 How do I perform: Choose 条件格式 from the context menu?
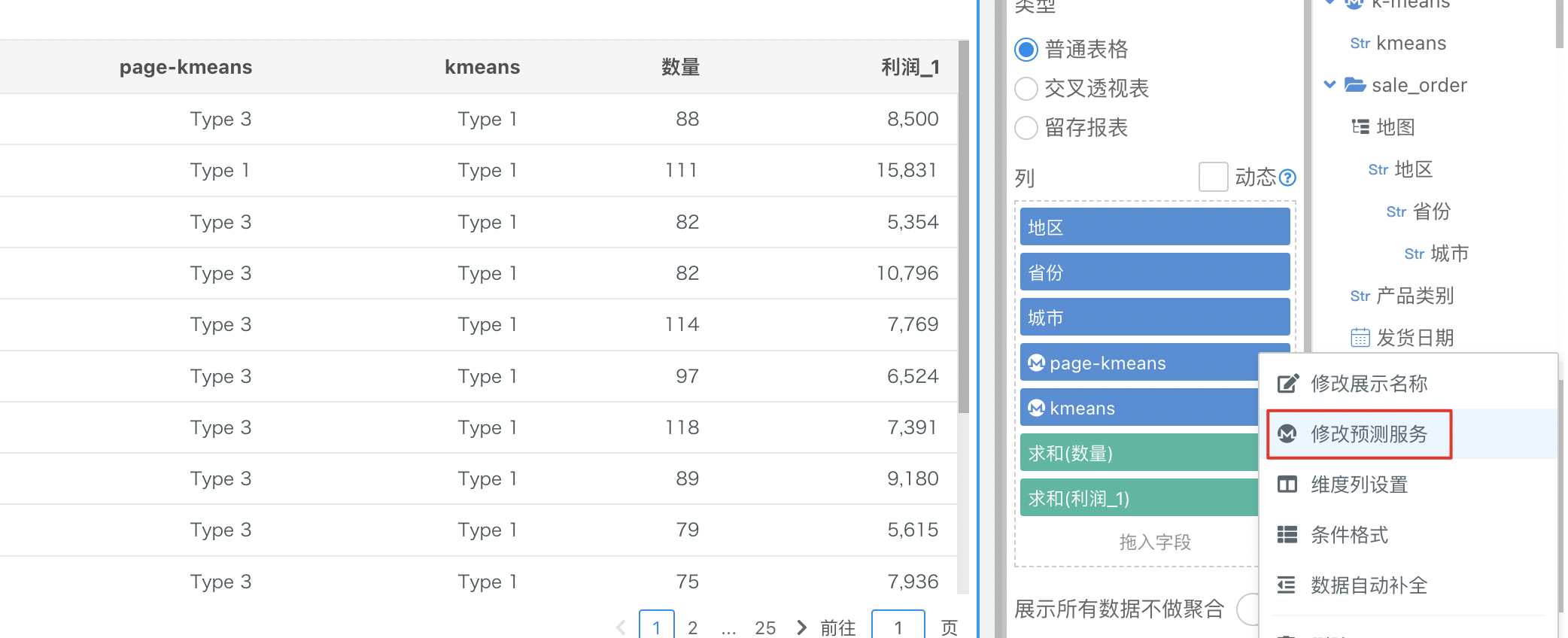tap(1408, 535)
